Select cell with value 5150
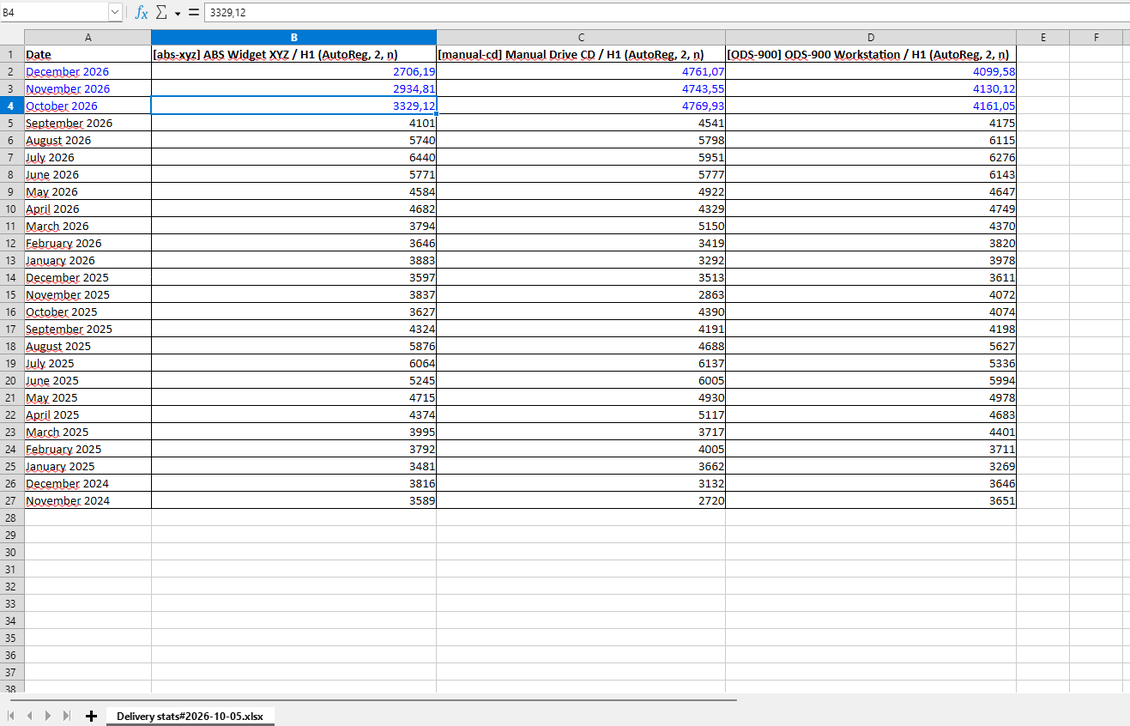This screenshot has height=726, width=1130. pos(581,226)
